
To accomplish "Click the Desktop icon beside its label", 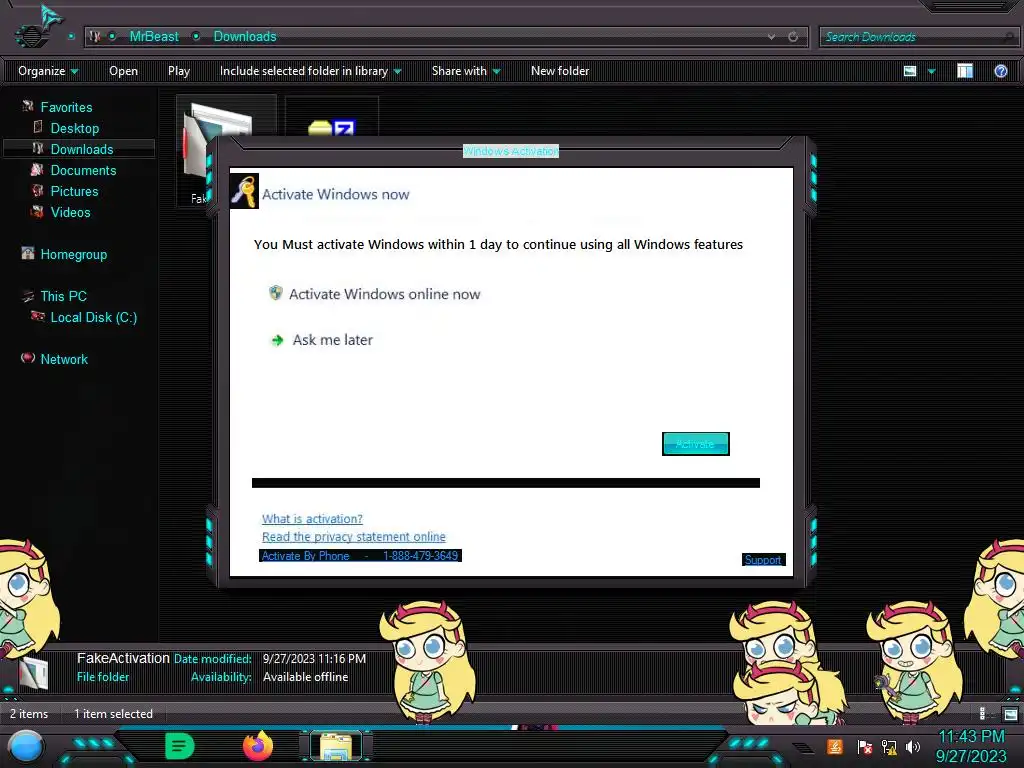I will click(38, 127).
